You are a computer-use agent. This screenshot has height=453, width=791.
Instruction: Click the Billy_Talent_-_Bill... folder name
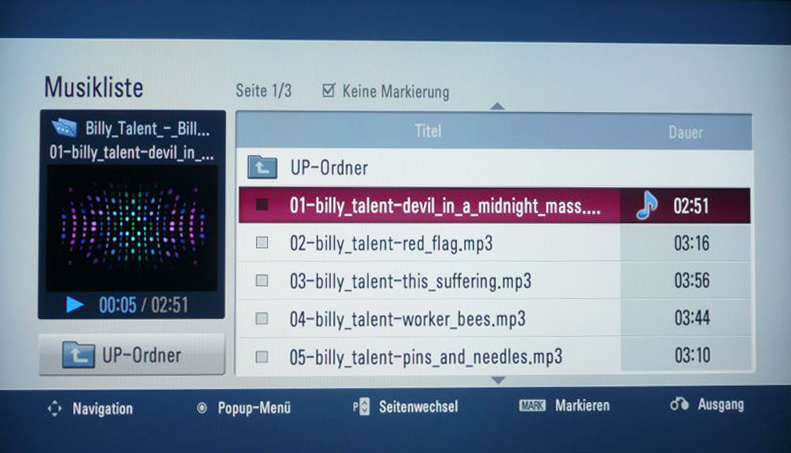(147, 129)
